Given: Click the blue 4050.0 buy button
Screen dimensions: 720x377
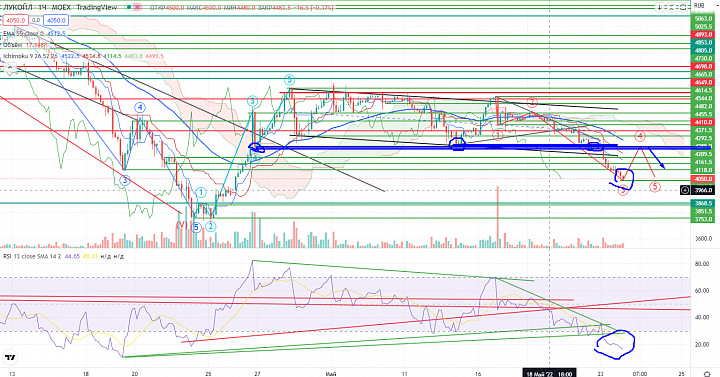Looking at the screenshot, I should coord(56,21).
